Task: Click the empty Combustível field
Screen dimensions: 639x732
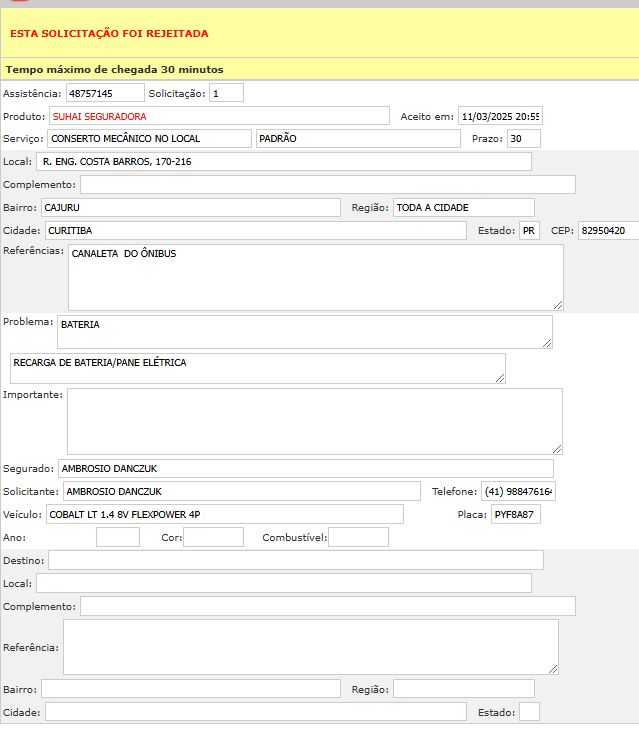Action: pyautogui.click(x=358, y=538)
